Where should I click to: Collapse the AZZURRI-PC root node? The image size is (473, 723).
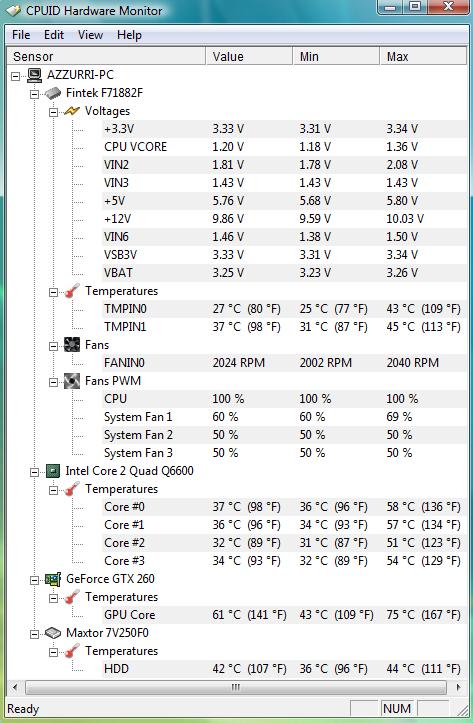click(x=16, y=76)
